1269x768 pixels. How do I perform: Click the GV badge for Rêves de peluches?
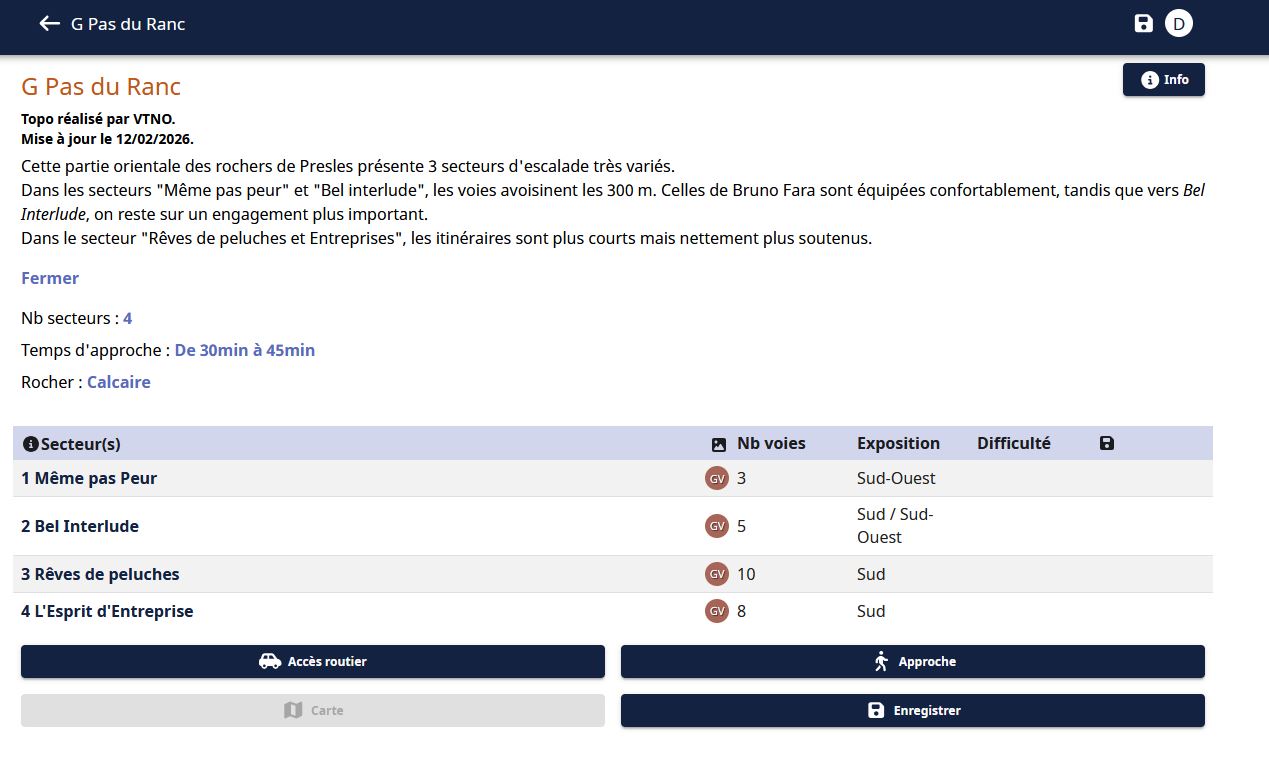click(717, 574)
